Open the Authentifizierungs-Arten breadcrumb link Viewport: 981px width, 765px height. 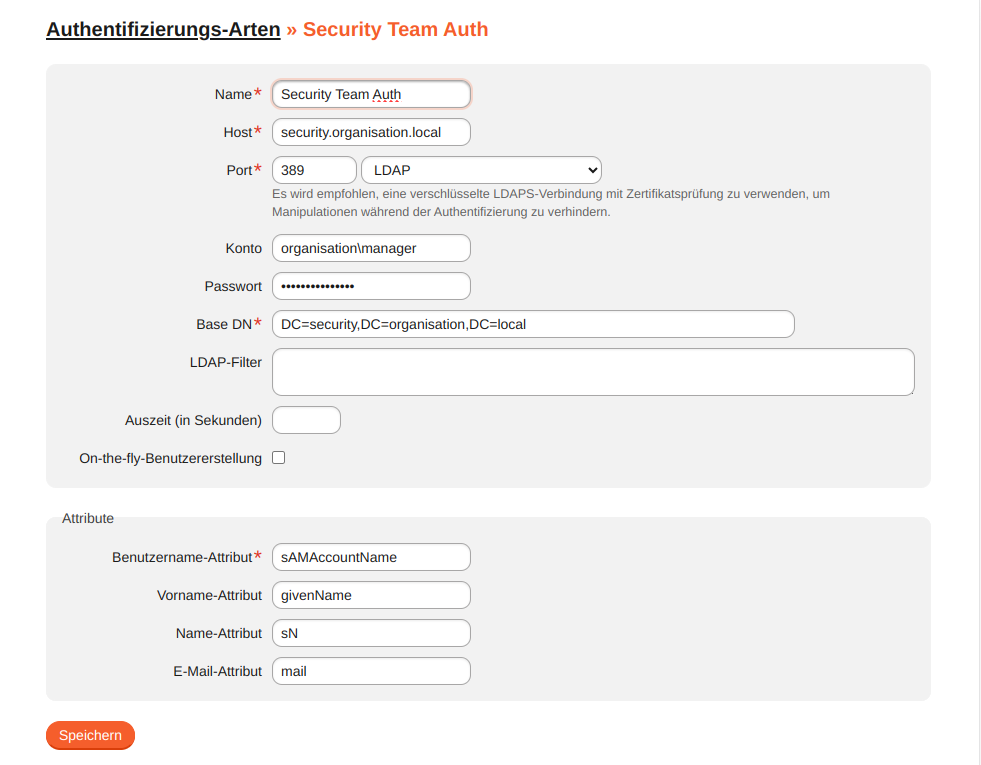(163, 29)
